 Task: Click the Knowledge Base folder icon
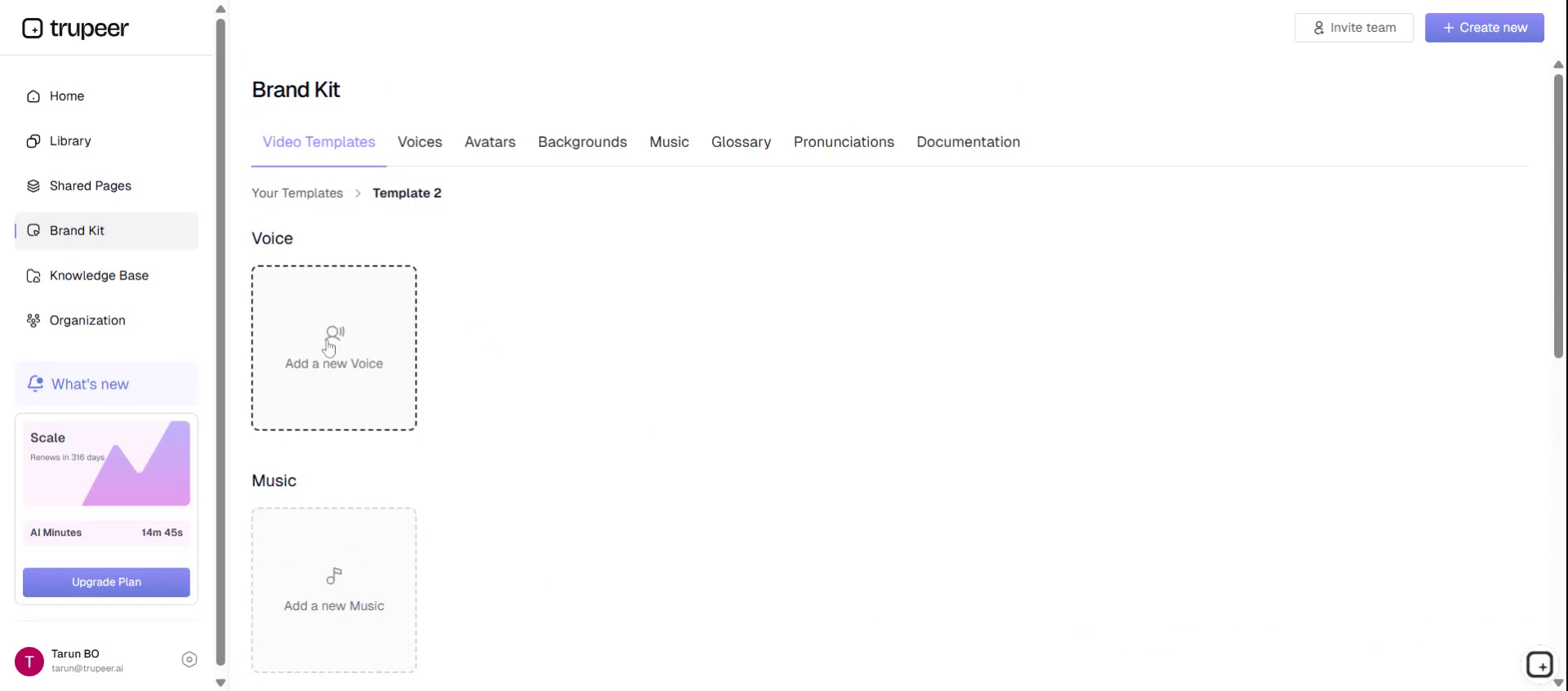(x=33, y=276)
